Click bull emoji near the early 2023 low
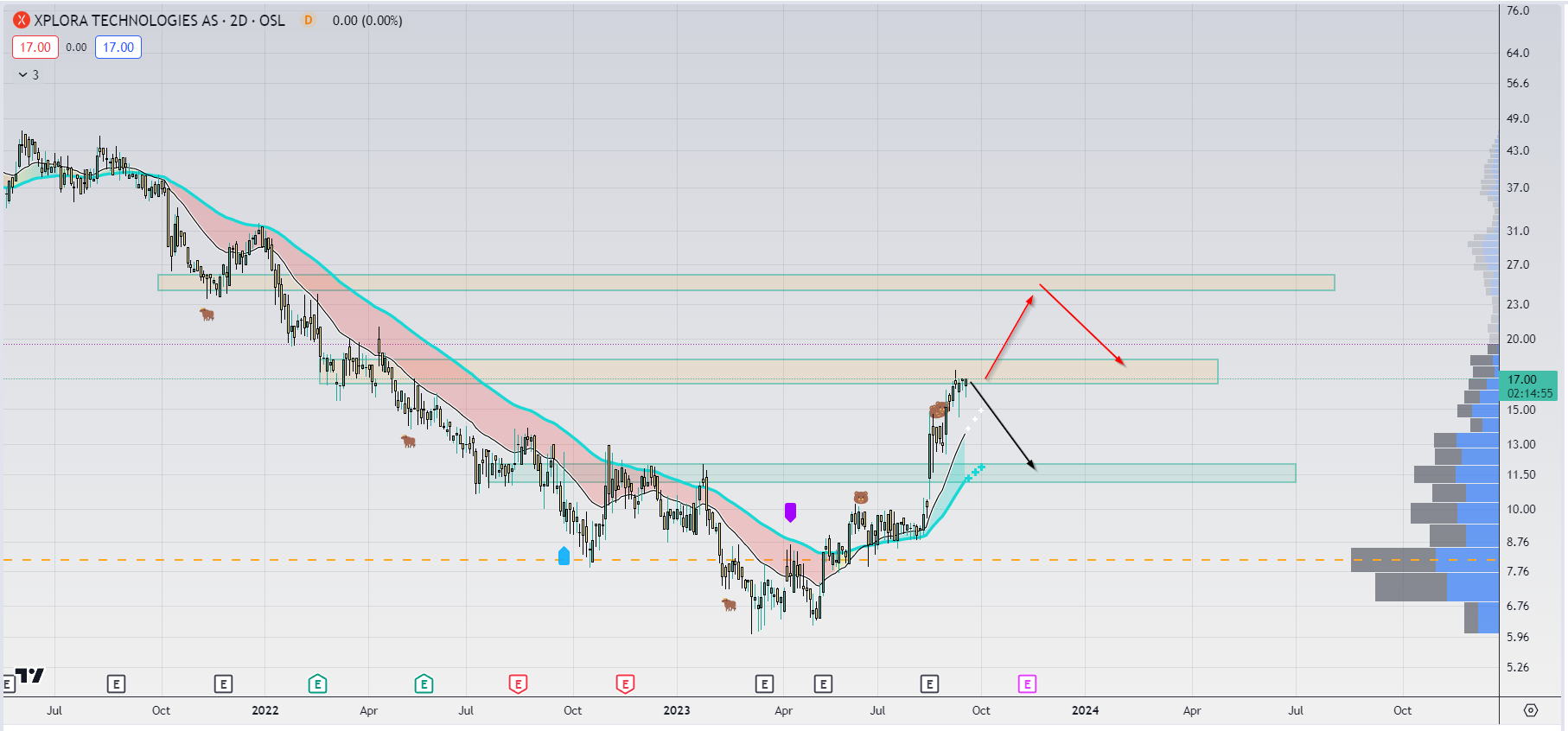Image resolution: width=1568 pixels, height=731 pixels. tap(730, 605)
